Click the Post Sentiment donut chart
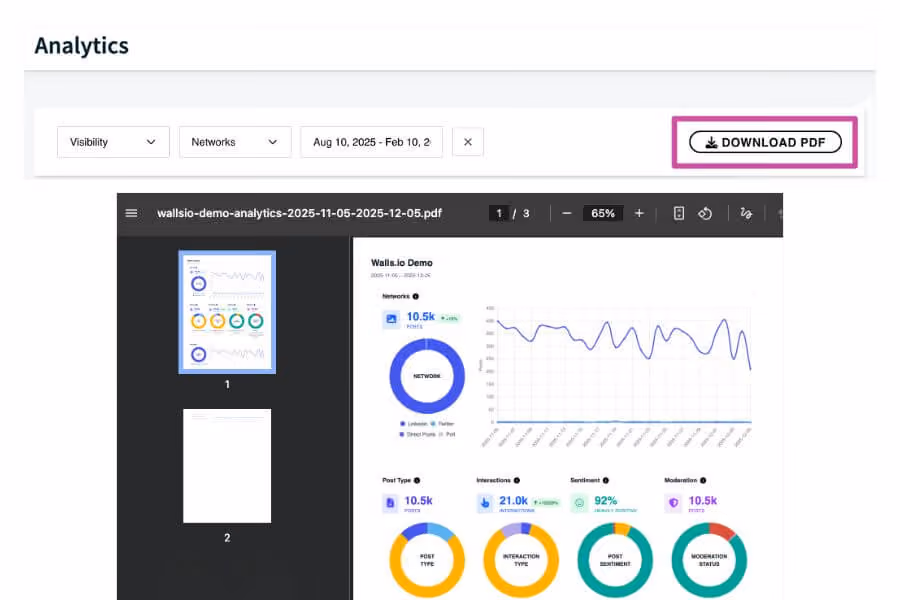 coord(615,560)
